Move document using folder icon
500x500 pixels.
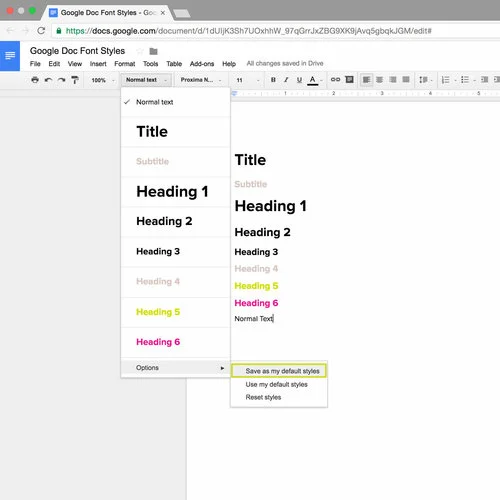153,51
